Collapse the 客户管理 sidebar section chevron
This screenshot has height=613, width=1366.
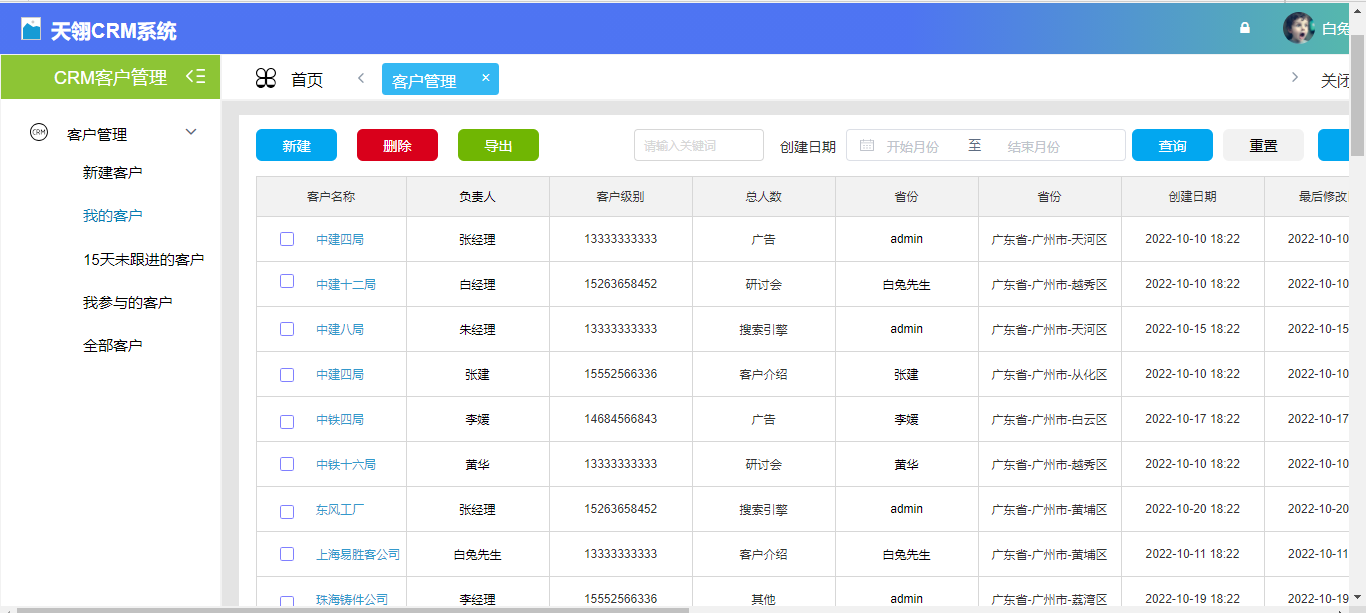(x=191, y=131)
